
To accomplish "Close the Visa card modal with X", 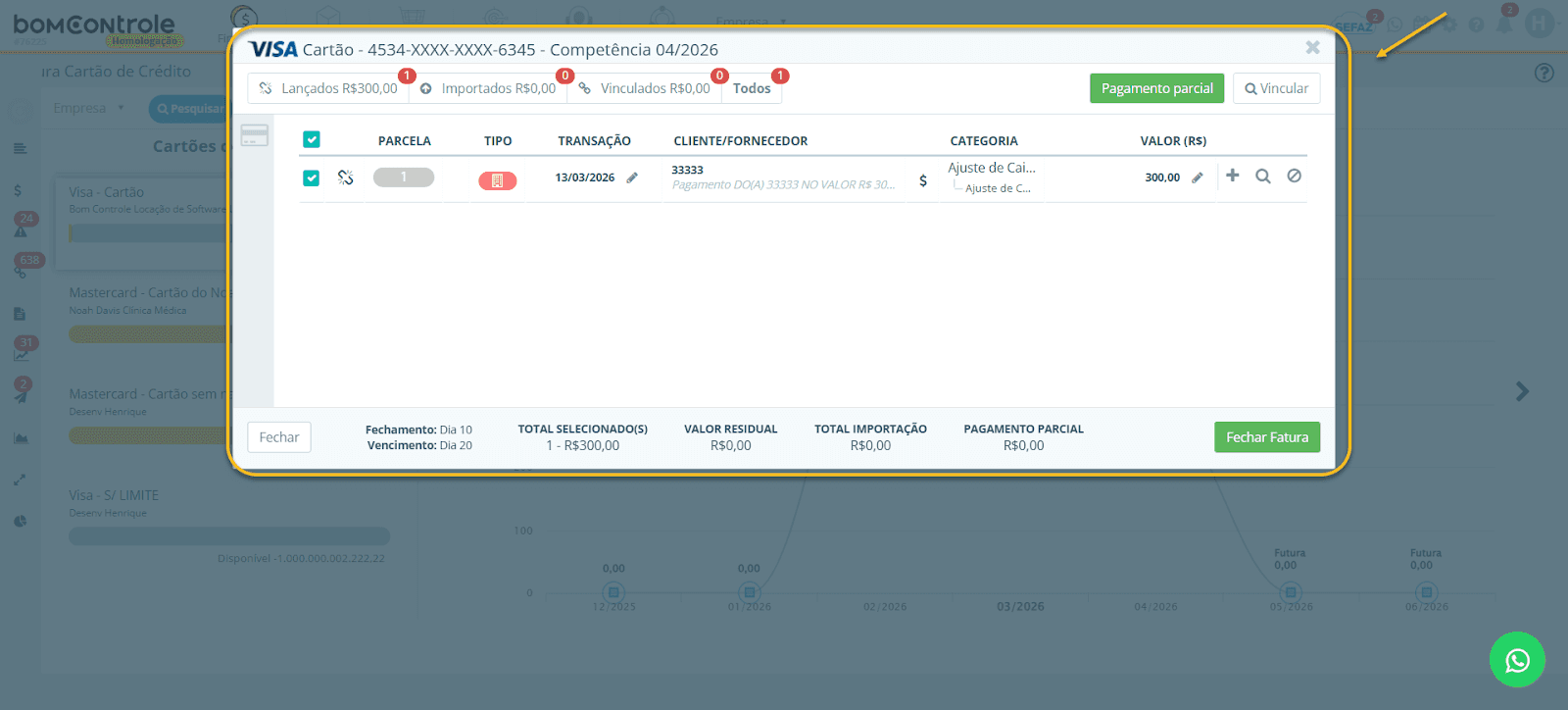I will point(1313,47).
